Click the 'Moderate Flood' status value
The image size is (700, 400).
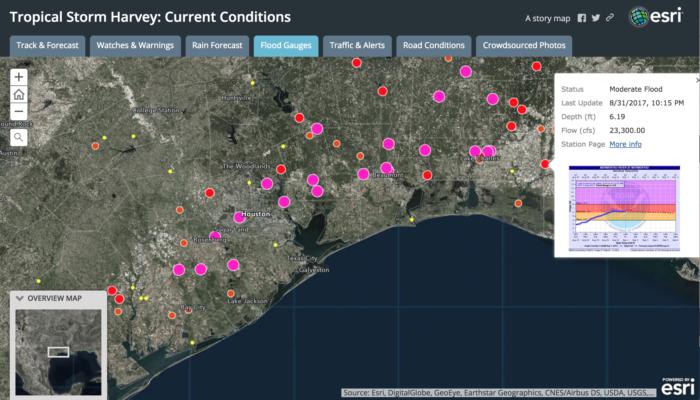tap(636, 89)
